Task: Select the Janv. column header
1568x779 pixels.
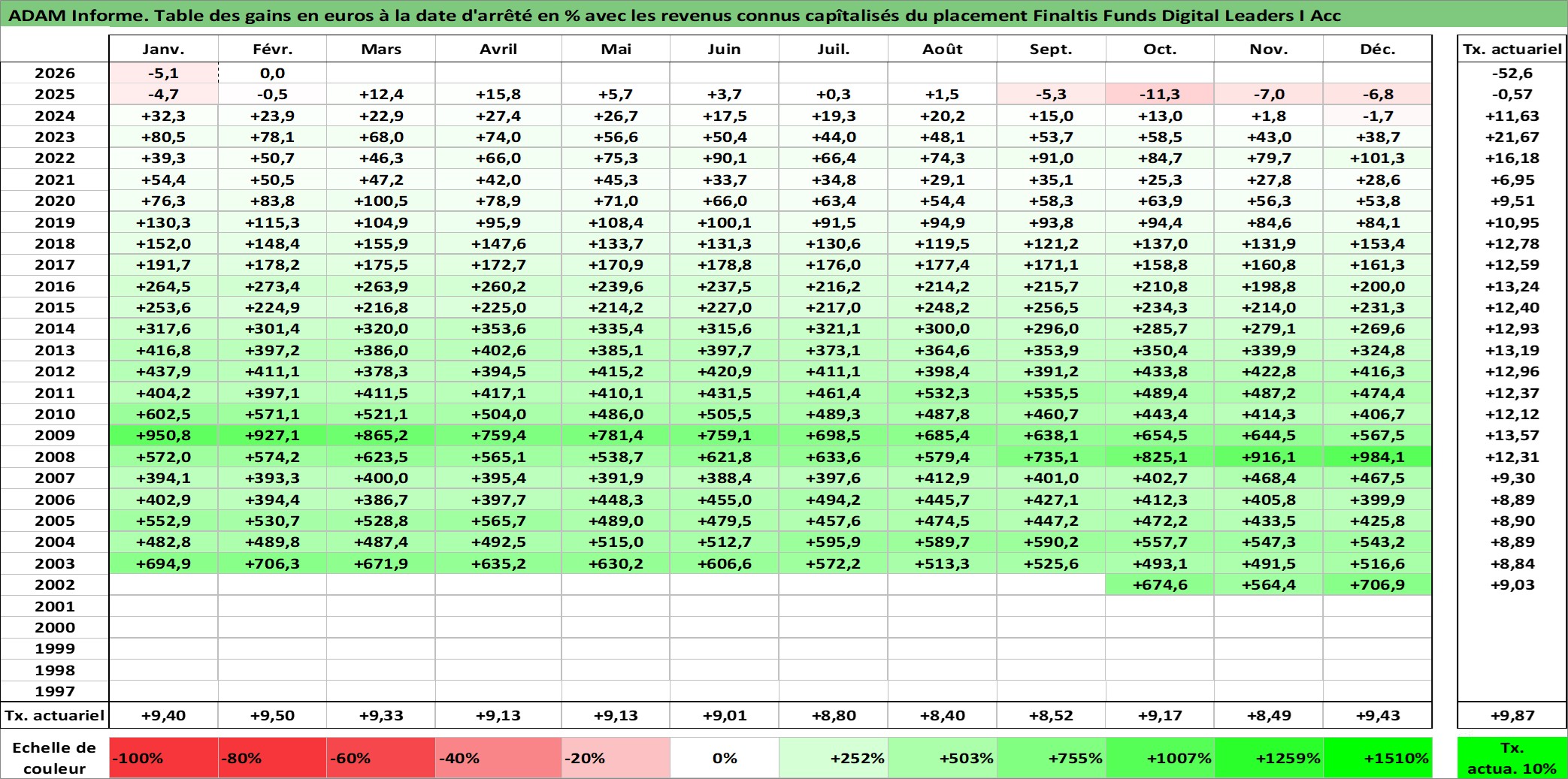Action: click(163, 49)
